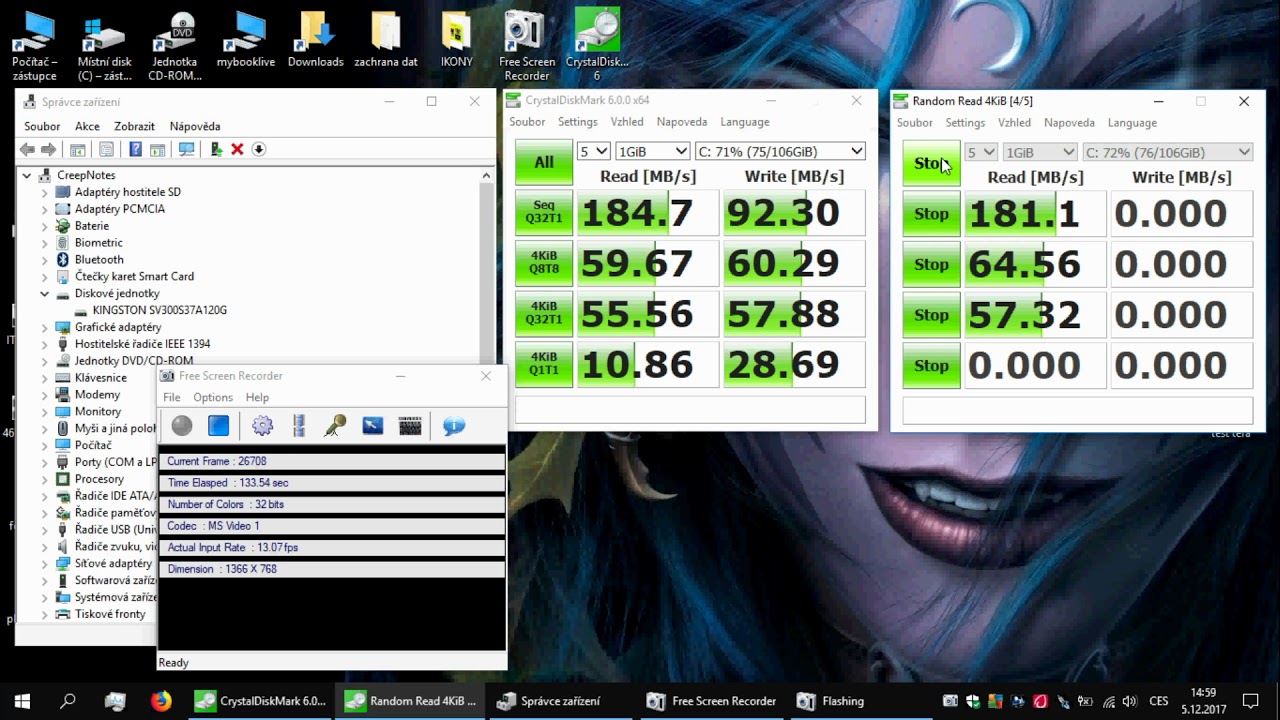Viewport: 1280px width, 720px height.
Task: Click the video options film-strip icon in Free Screen Recorder
Action: point(298,426)
